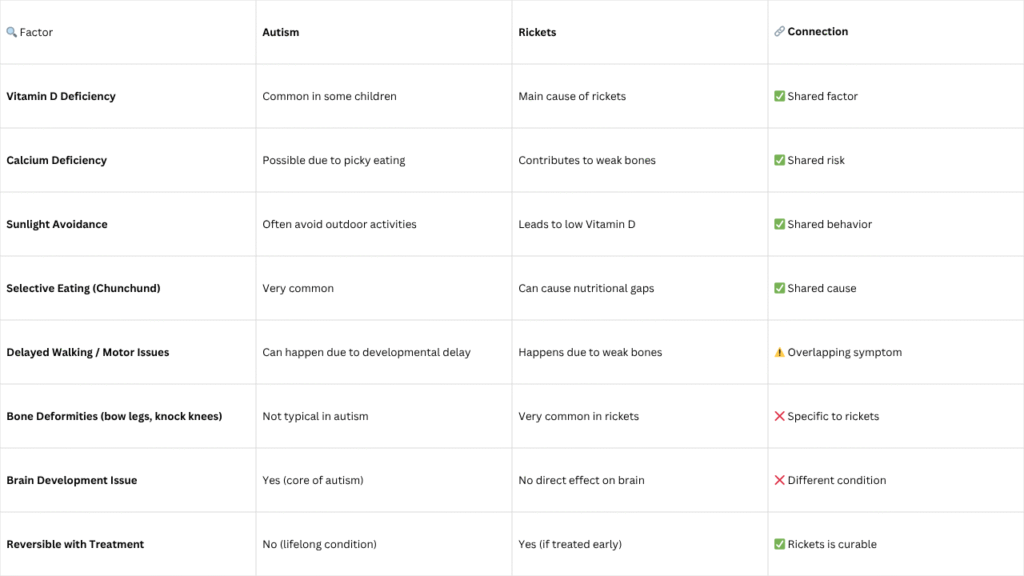The image size is (1024, 576).
Task: Click the red X beside Different condition
Action: click(779, 480)
